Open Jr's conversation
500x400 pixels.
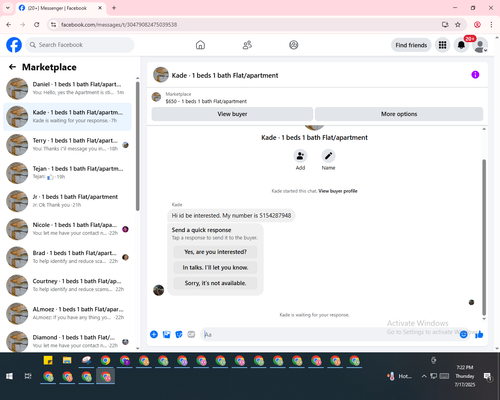[67, 201]
